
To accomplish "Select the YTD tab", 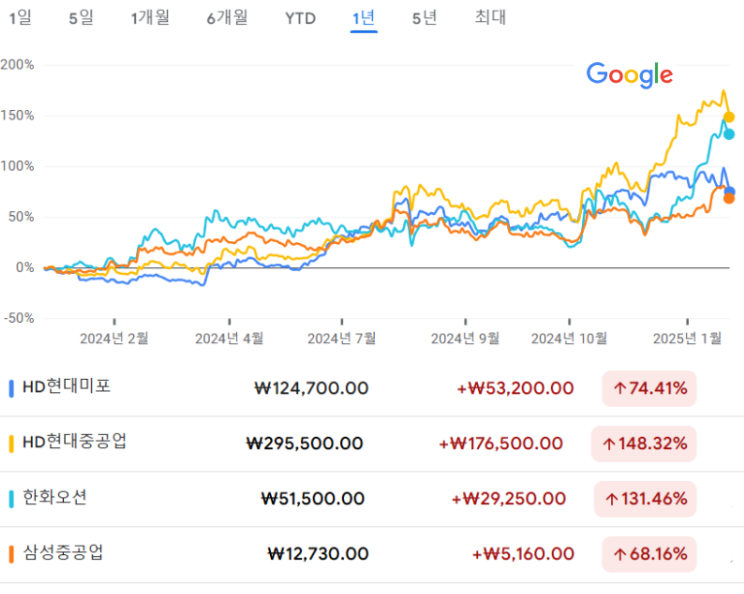I will tap(300, 19).
